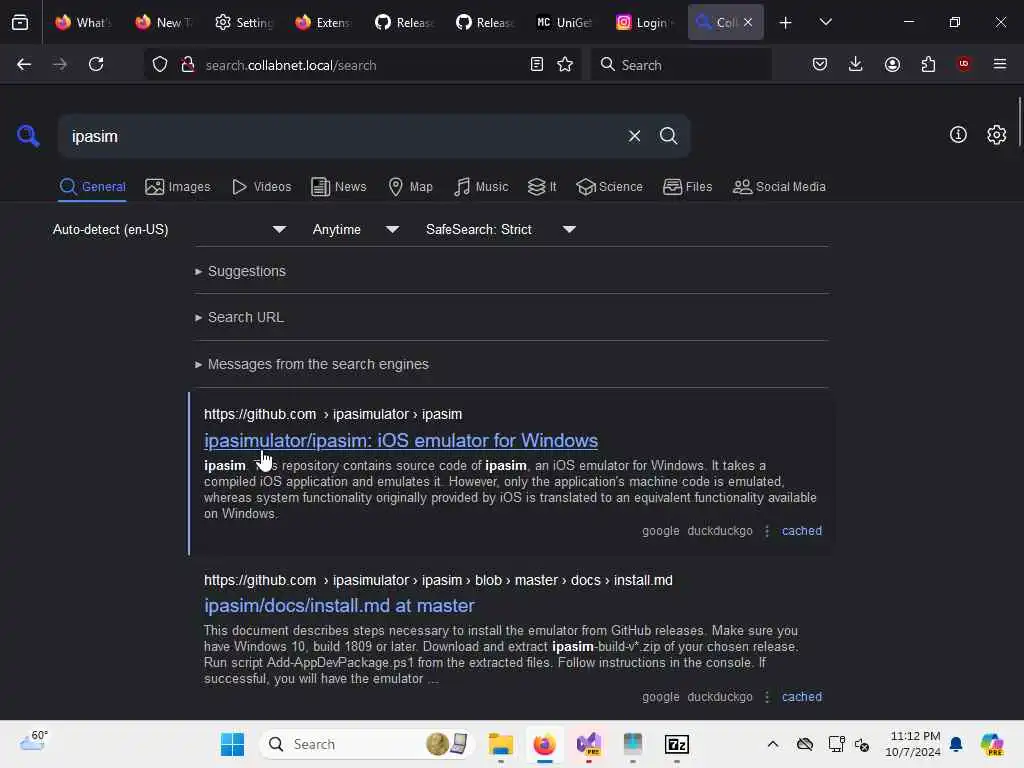
Task: Open the clock showing 11:12 PM
Action: coord(913,744)
